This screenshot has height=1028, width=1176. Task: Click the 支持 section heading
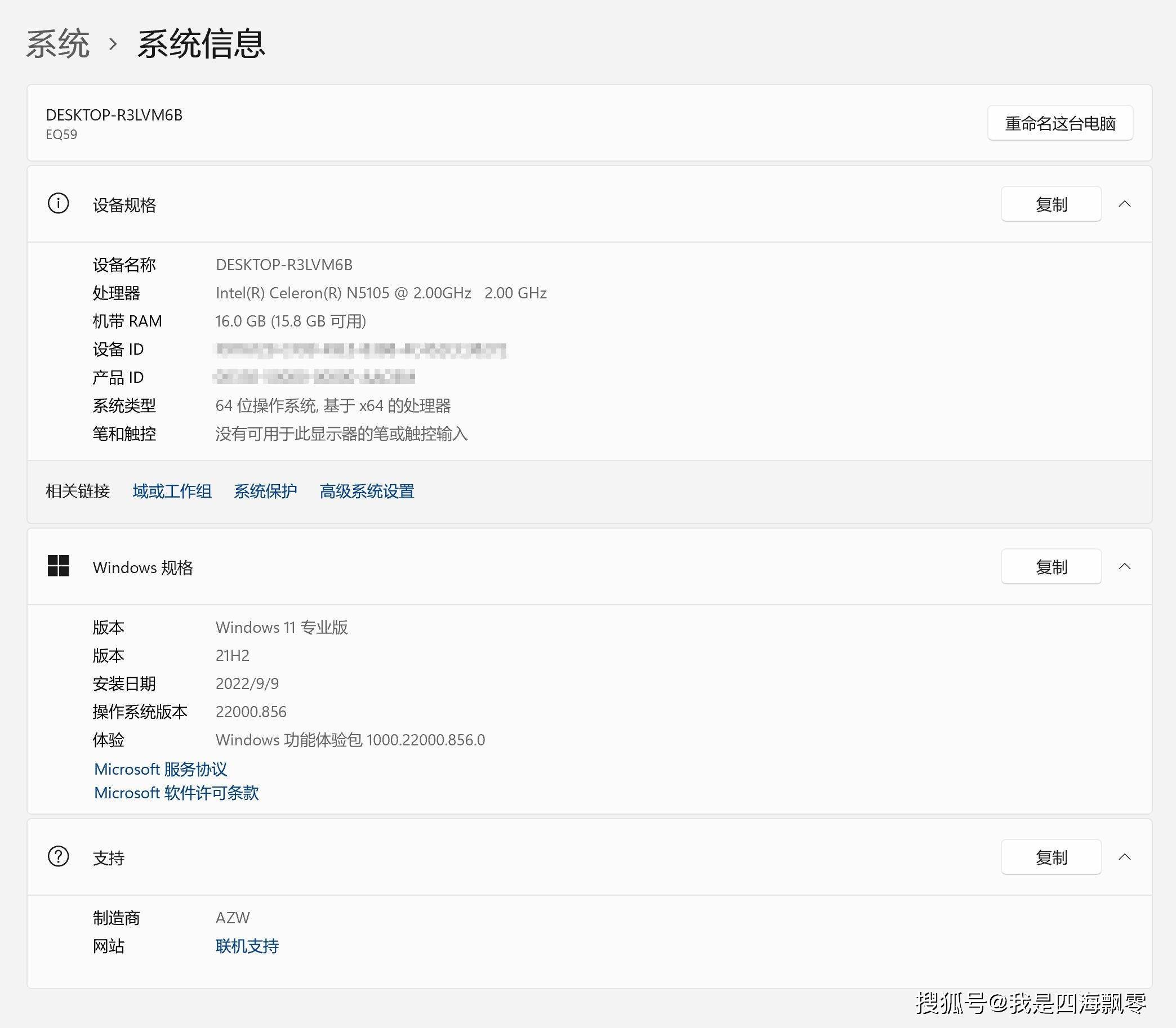coord(109,857)
